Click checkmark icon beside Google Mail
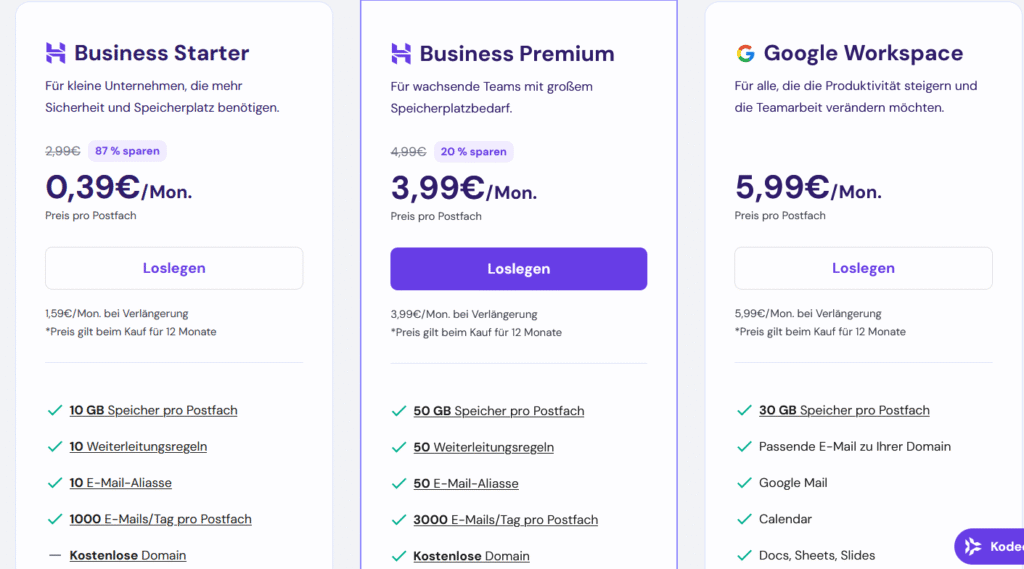This screenshot has height=569, width=1024. [x=744, y=483]
